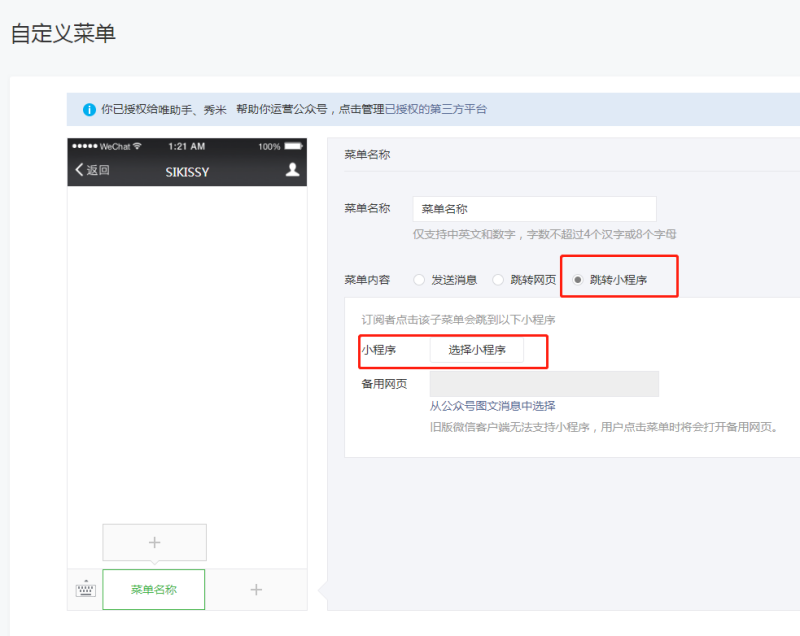
Task: Open the 已授权的第三方平台 link
Action: click(436, 109)
